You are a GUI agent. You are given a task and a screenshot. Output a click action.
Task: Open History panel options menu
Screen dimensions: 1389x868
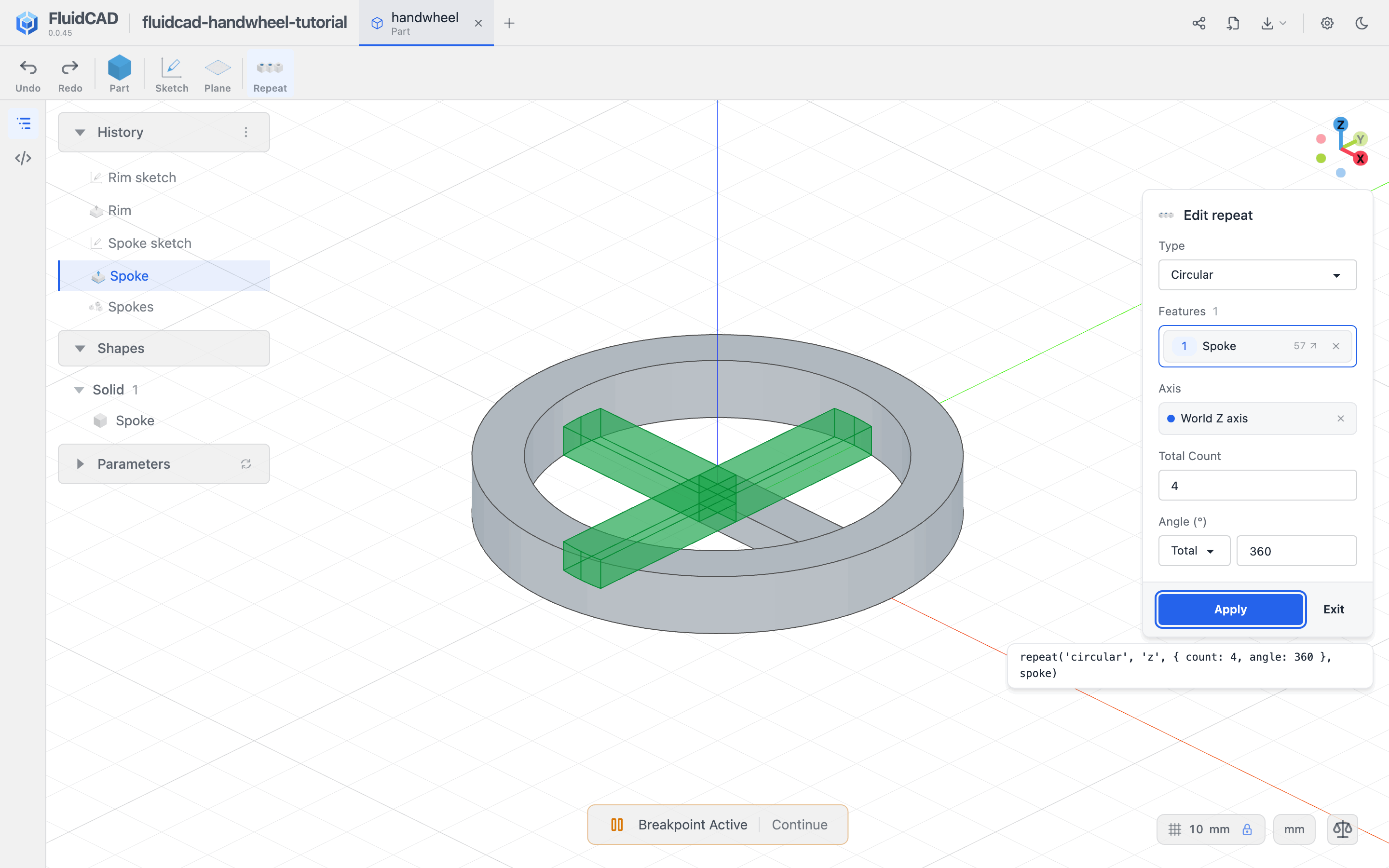click(x=245, y=132)
